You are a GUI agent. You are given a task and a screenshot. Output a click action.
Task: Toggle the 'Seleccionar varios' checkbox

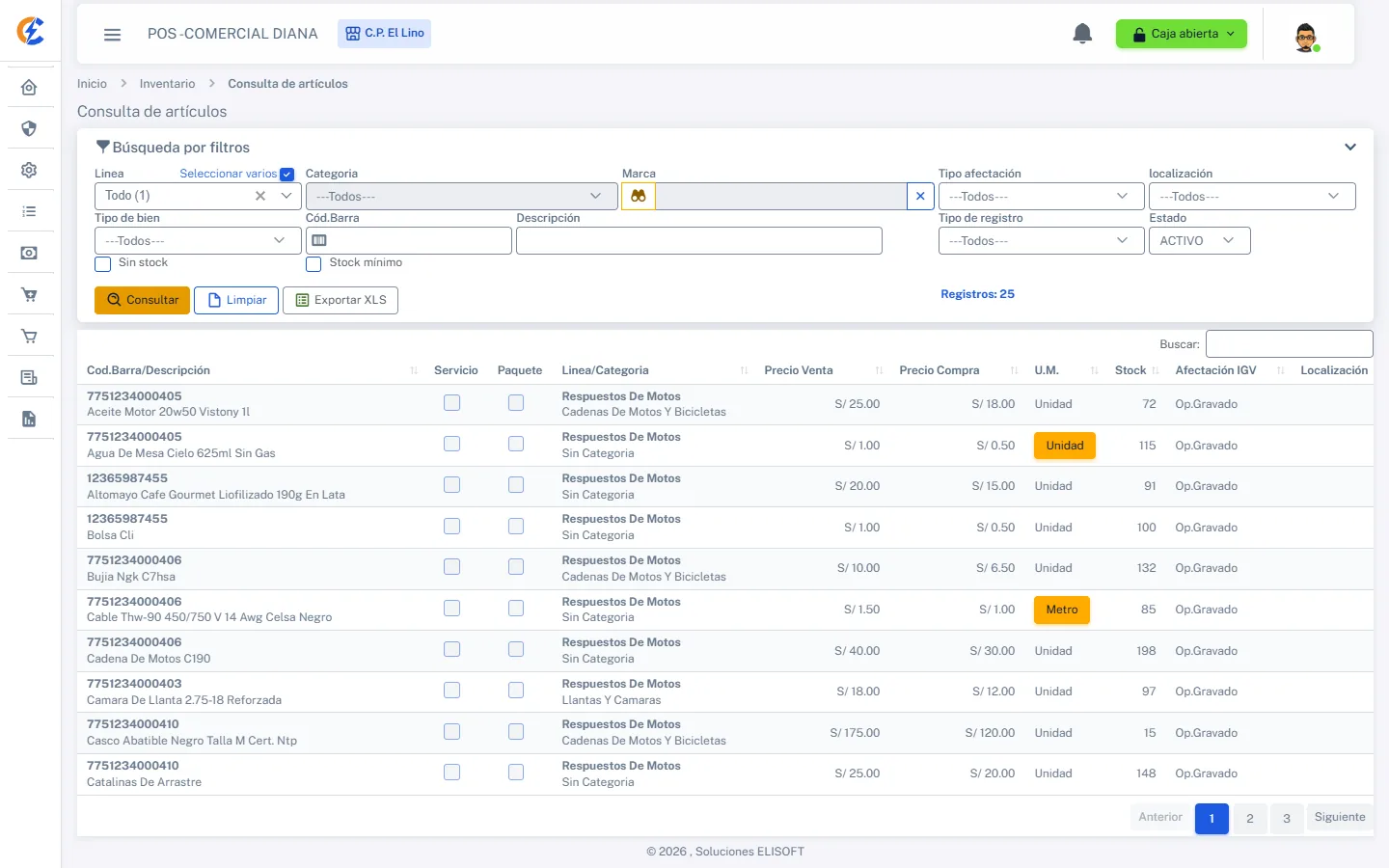pos(286,175)
